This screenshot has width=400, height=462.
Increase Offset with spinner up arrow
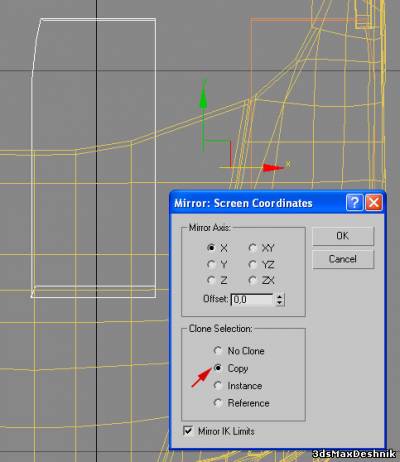point(280,296)
